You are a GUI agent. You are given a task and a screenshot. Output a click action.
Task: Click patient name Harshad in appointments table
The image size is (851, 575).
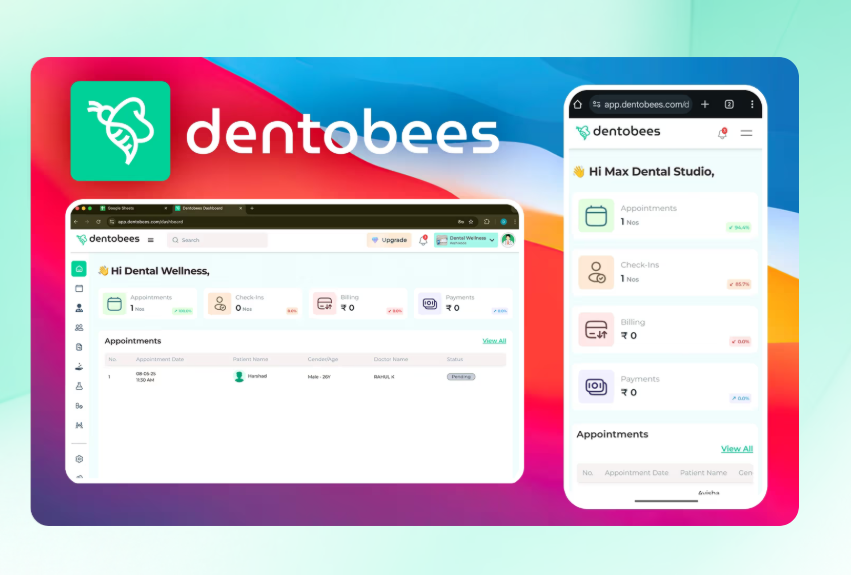tap(257, 376)
